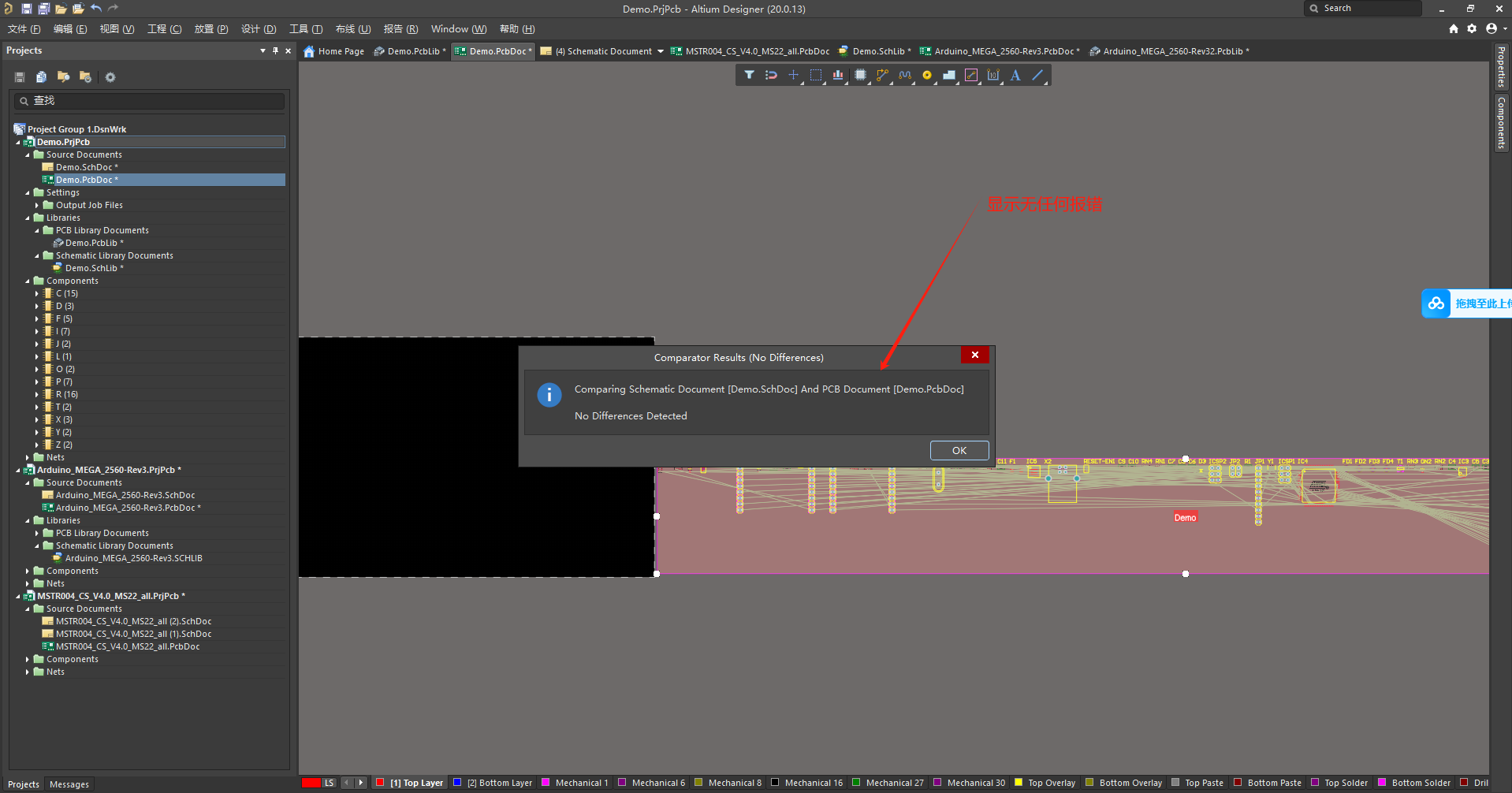This screenshot has height=793, width=1512.
Task: Open the Messages panel tab
Action: 69,784
